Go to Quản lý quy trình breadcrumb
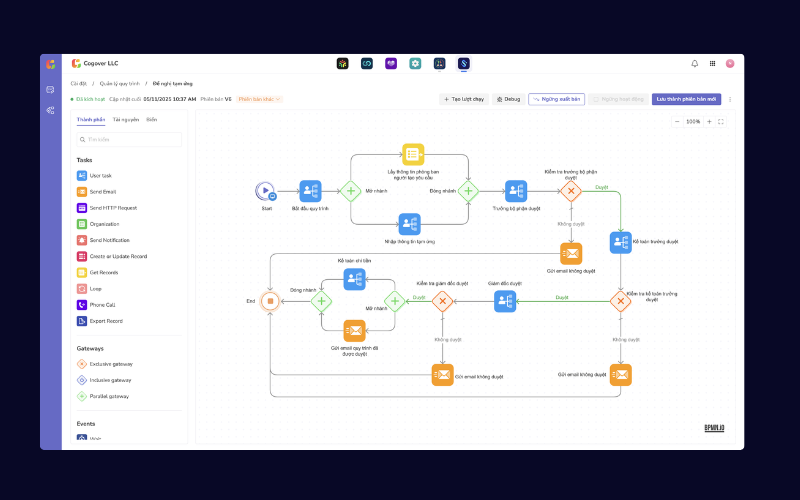Screen dimensions: 800x500 point(119,84)
